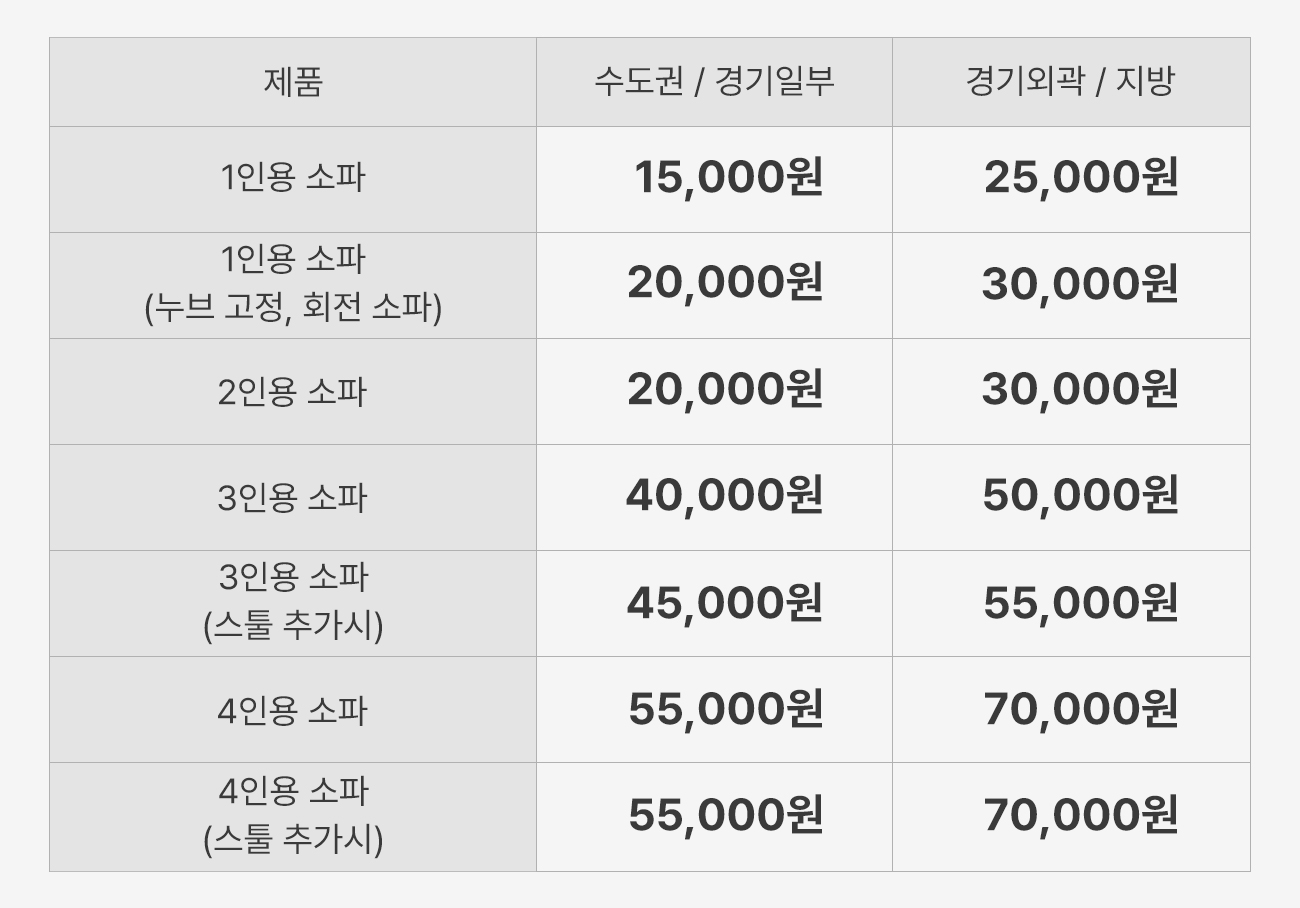Click the 3인용 소파 cell without 스툴
Screen dimensions: 1300x908
(293, 497)
